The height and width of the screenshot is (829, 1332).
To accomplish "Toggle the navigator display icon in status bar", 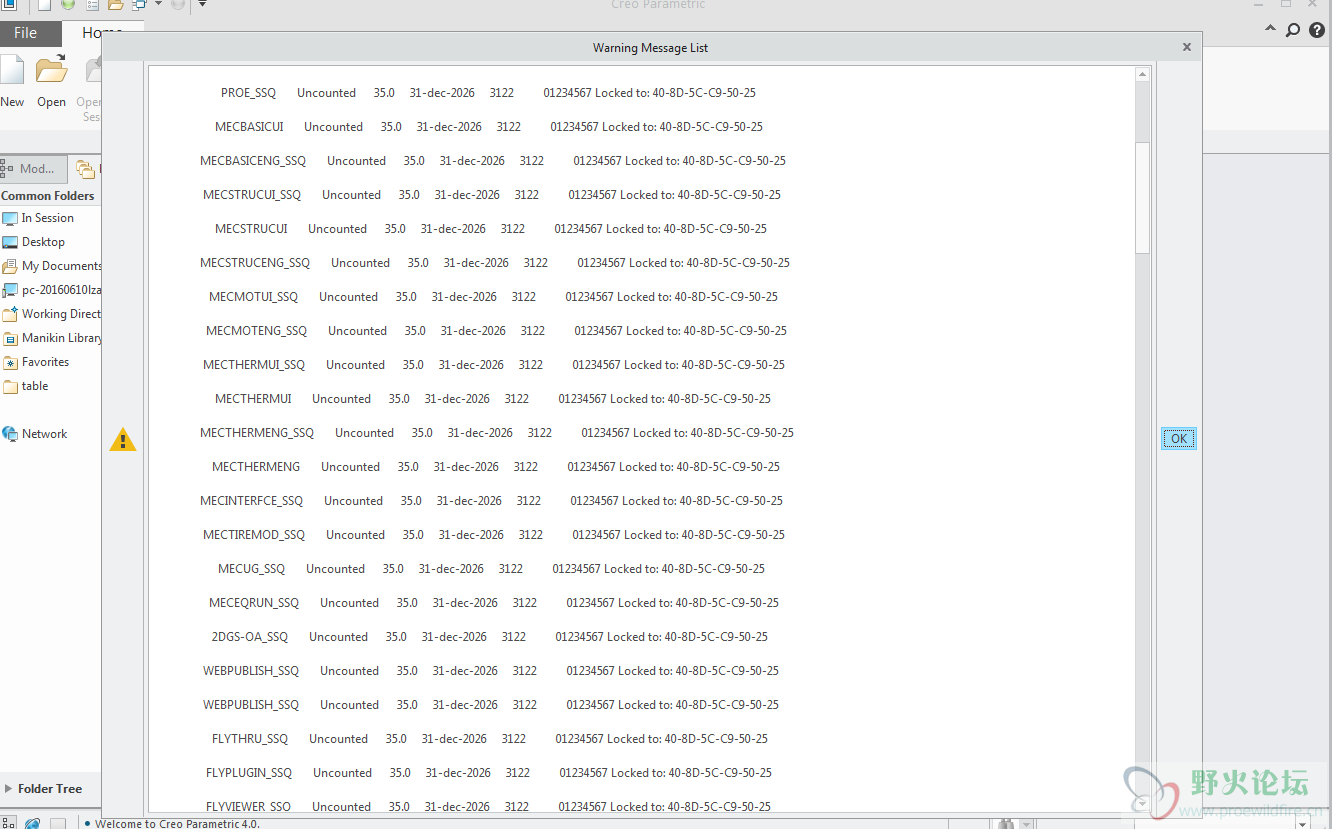I will point(8,823).
